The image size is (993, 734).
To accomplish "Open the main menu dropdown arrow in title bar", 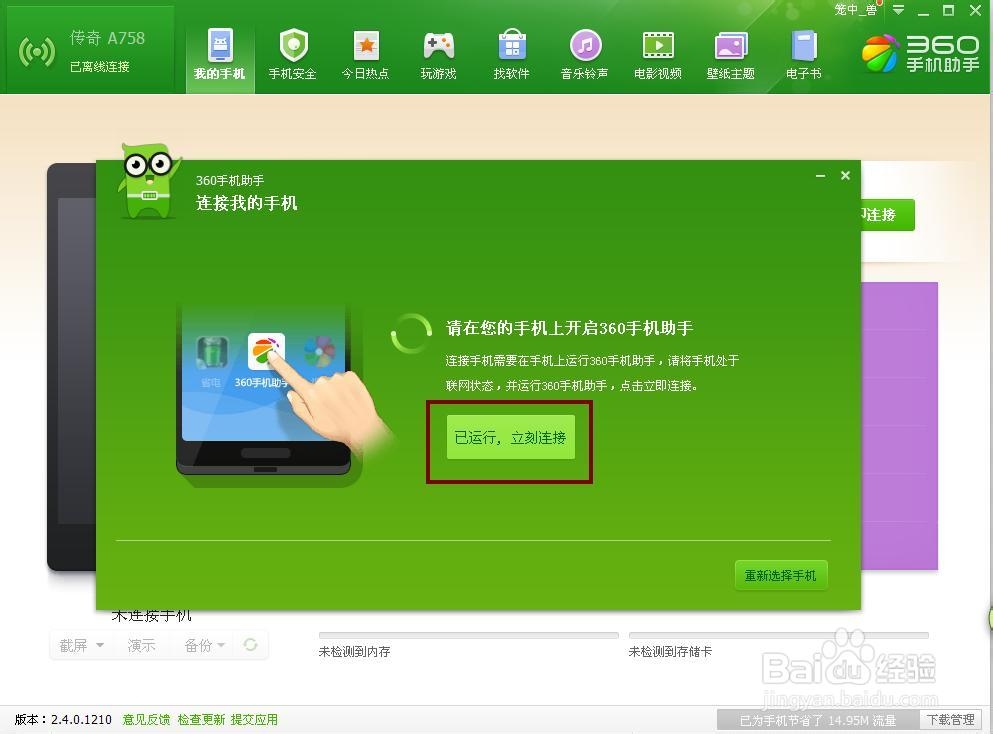I will click(898, 10).
